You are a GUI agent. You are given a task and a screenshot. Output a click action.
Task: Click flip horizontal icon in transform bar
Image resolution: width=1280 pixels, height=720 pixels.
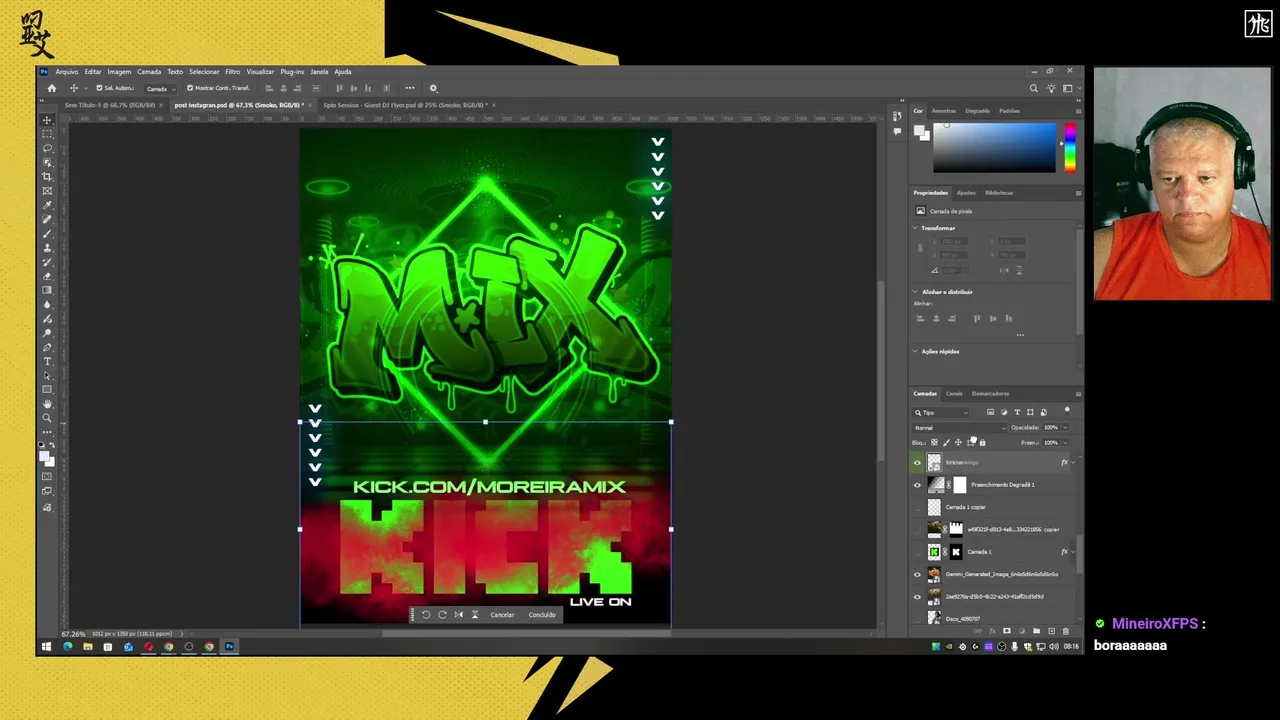click(458, 615)
